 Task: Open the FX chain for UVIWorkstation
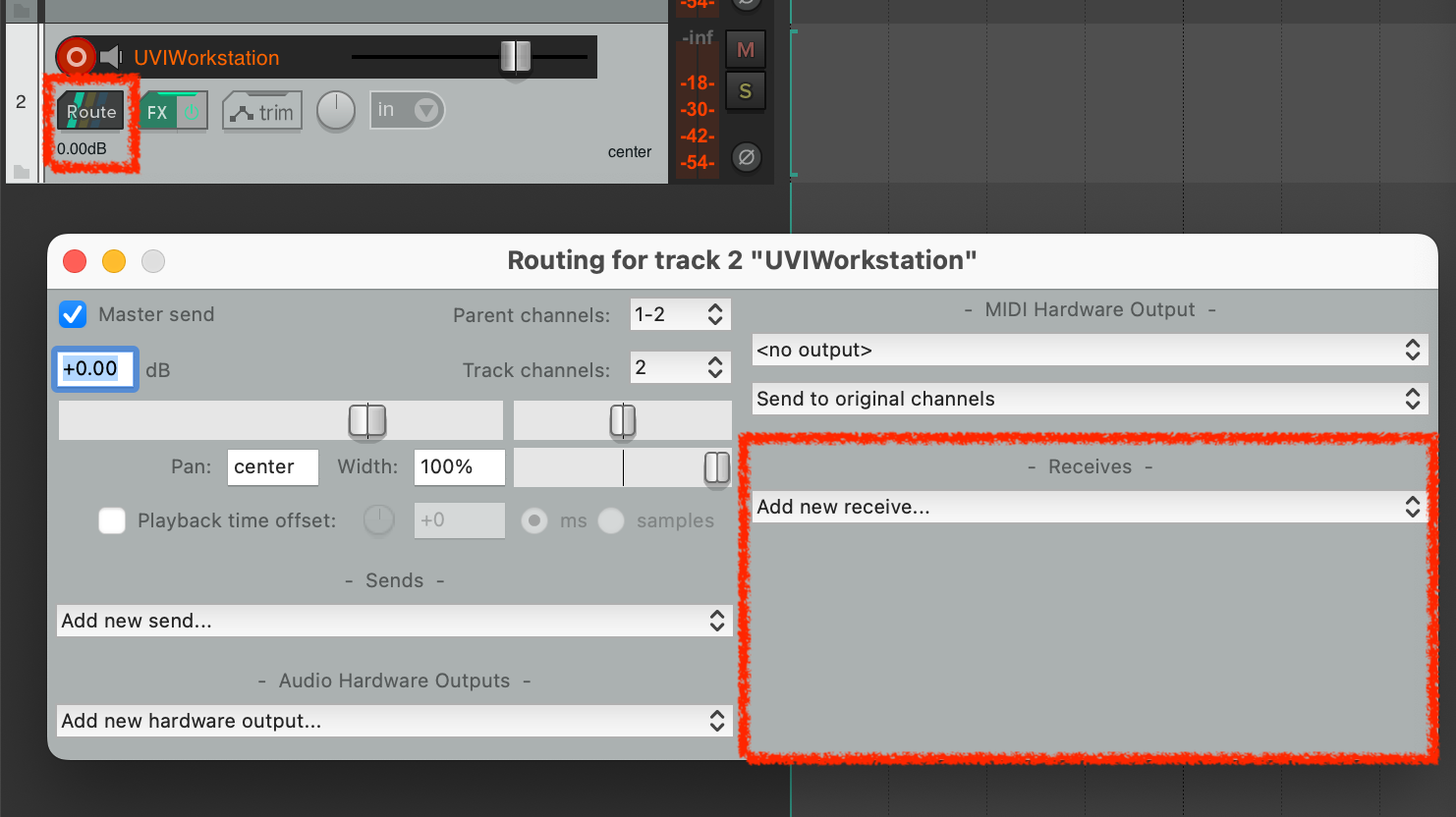click(157, 112)
